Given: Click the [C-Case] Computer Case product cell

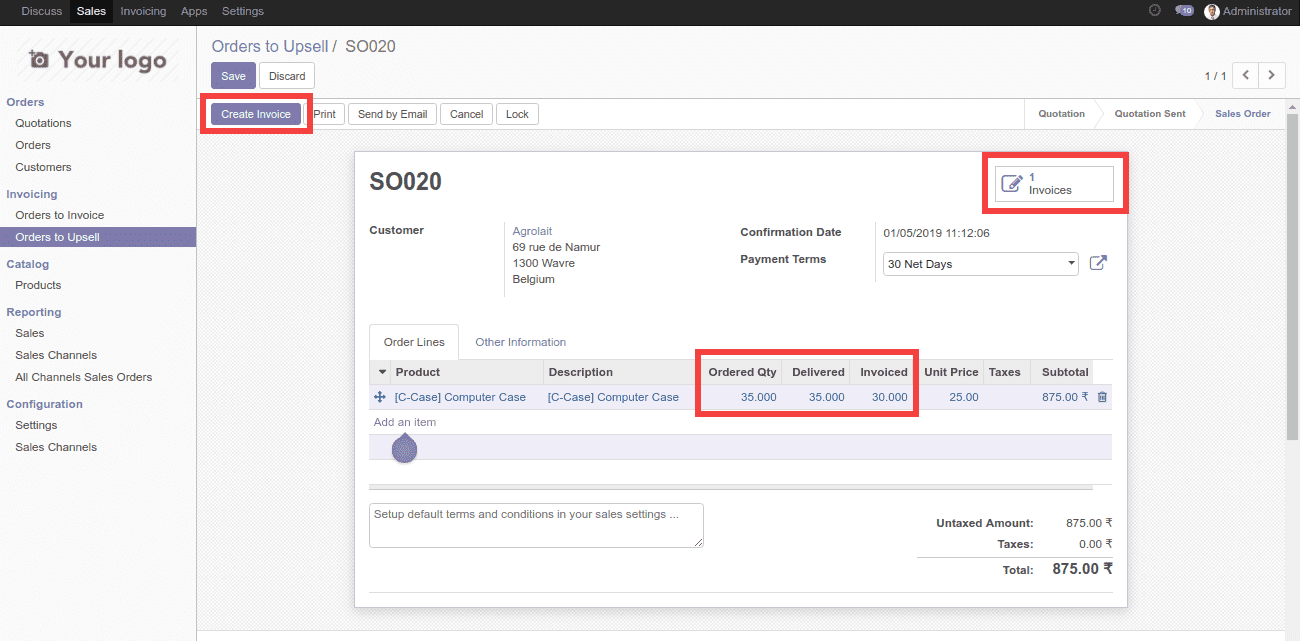Looking at the screenshot, I should click(x=467, y=397).
